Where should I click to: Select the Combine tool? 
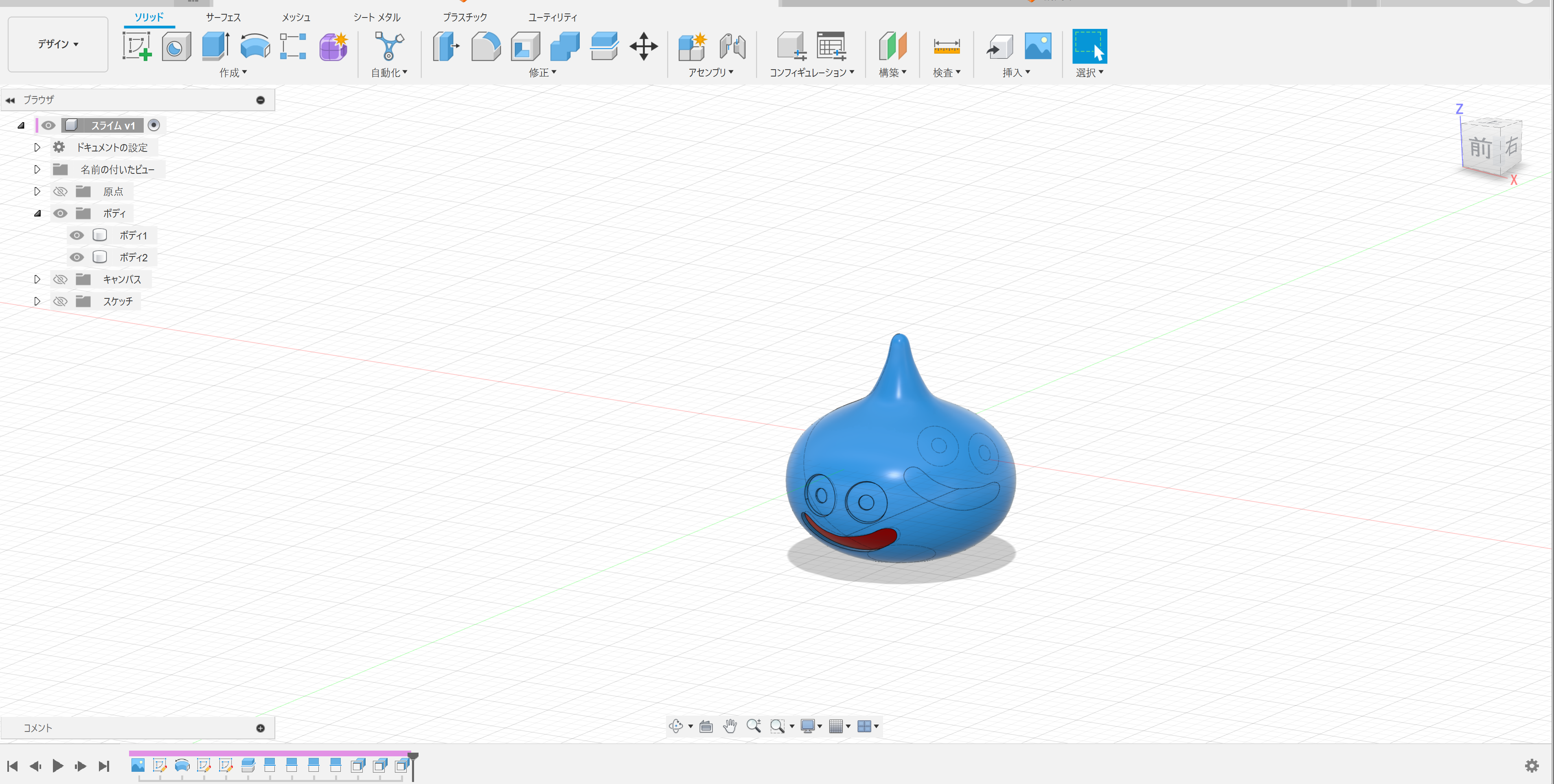point(565,46)
